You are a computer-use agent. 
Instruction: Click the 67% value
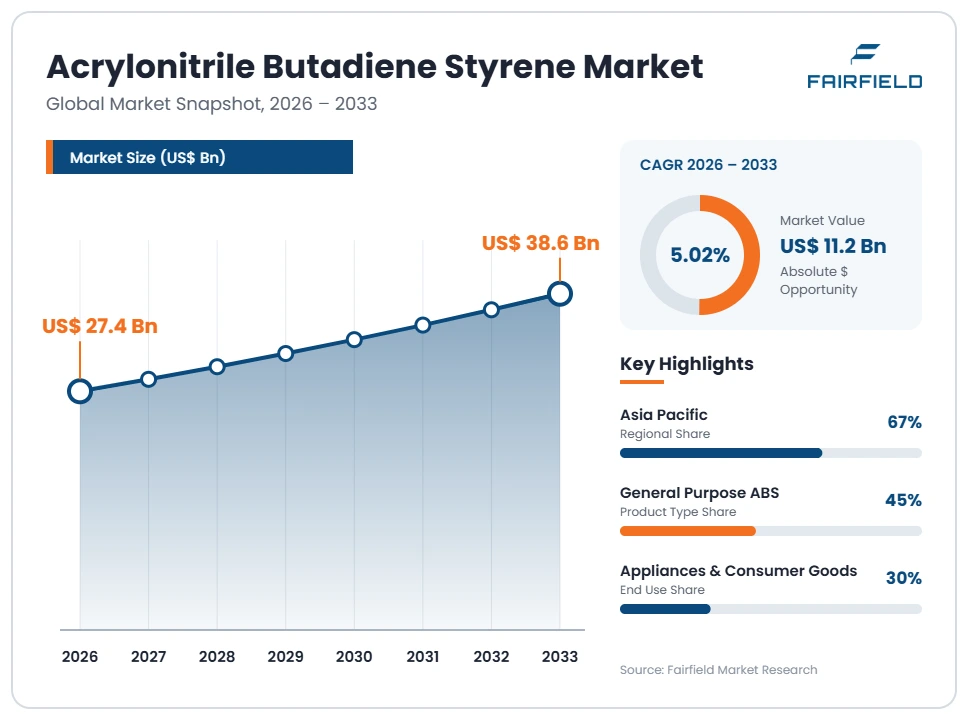pos(904,422)
